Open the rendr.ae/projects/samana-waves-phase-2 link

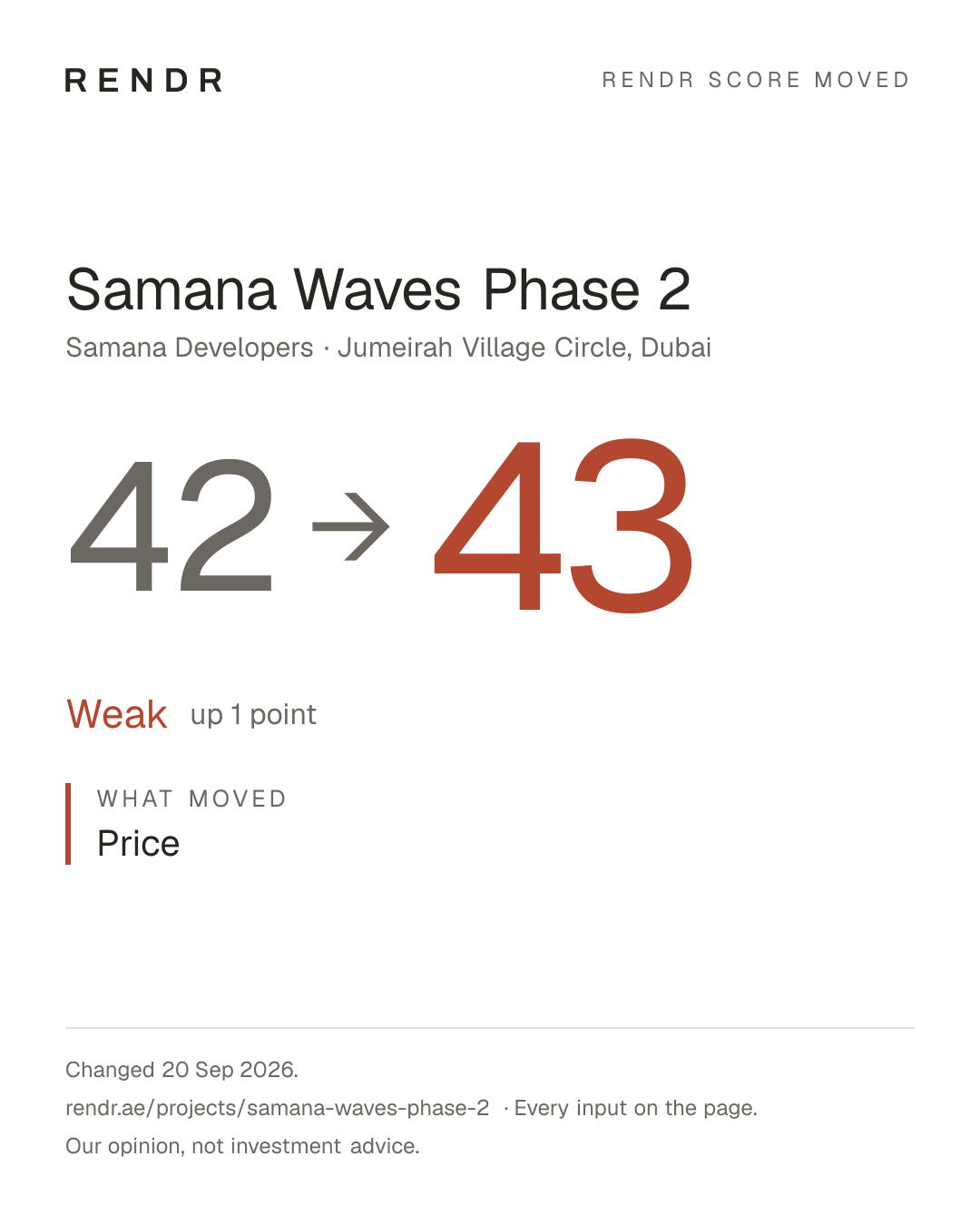pos(278,1108)
